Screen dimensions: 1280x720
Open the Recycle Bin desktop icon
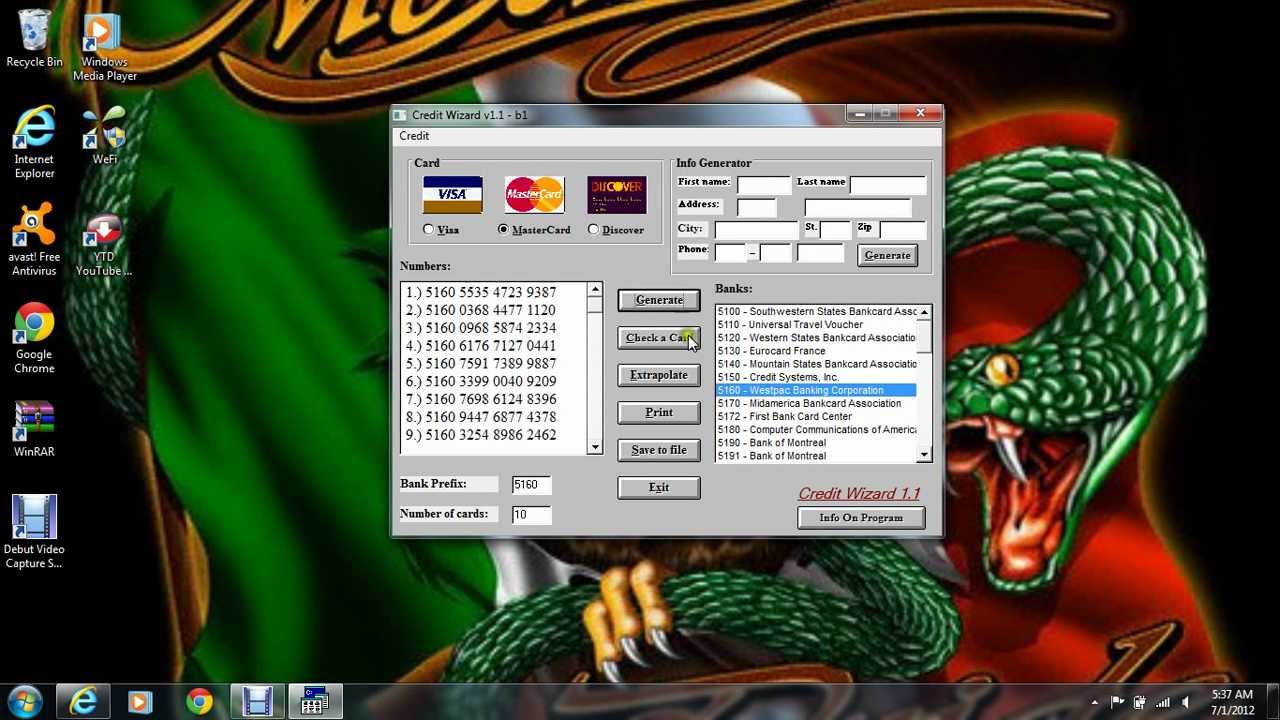tap(34, 39)
